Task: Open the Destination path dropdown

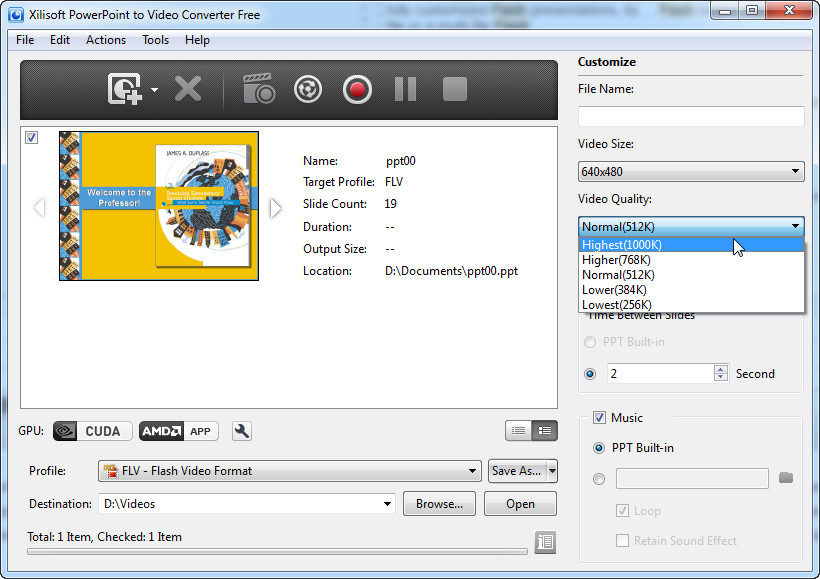Action: coord(387,504)
